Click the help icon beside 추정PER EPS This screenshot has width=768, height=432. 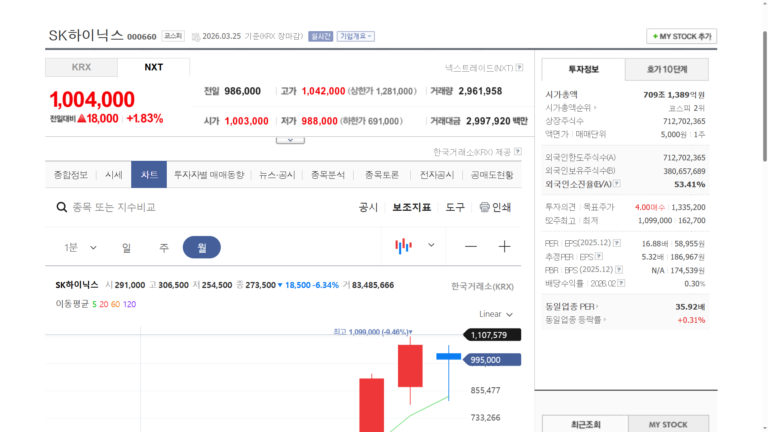coord(599,256)
